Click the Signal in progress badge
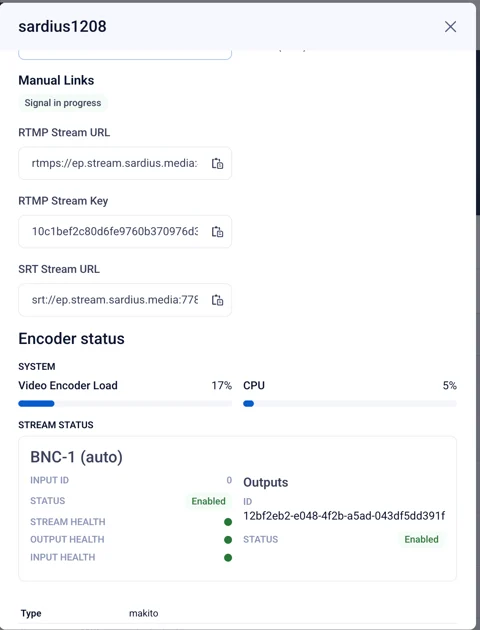 (63, 103)
